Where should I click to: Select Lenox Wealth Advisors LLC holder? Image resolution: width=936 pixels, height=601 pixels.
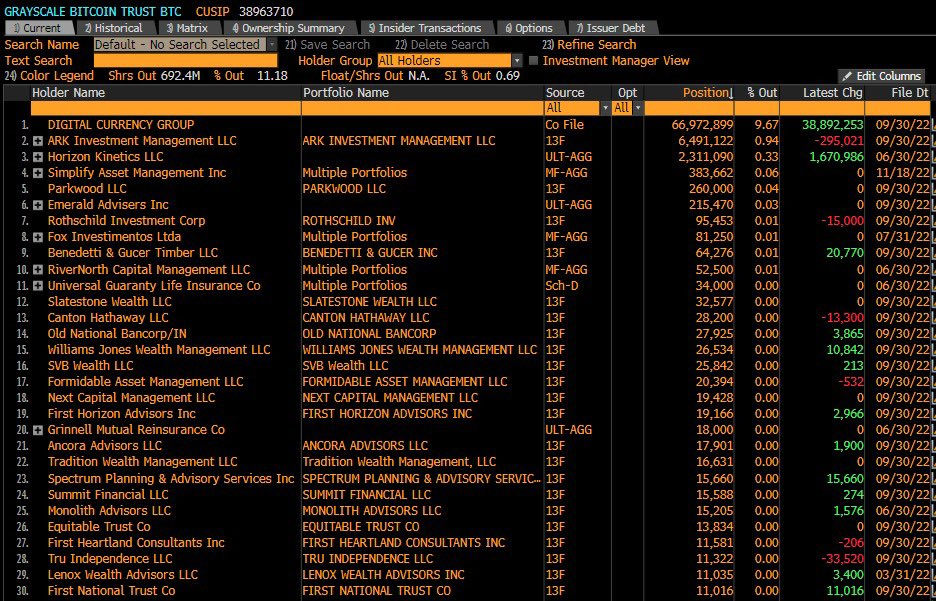(122, 575)
